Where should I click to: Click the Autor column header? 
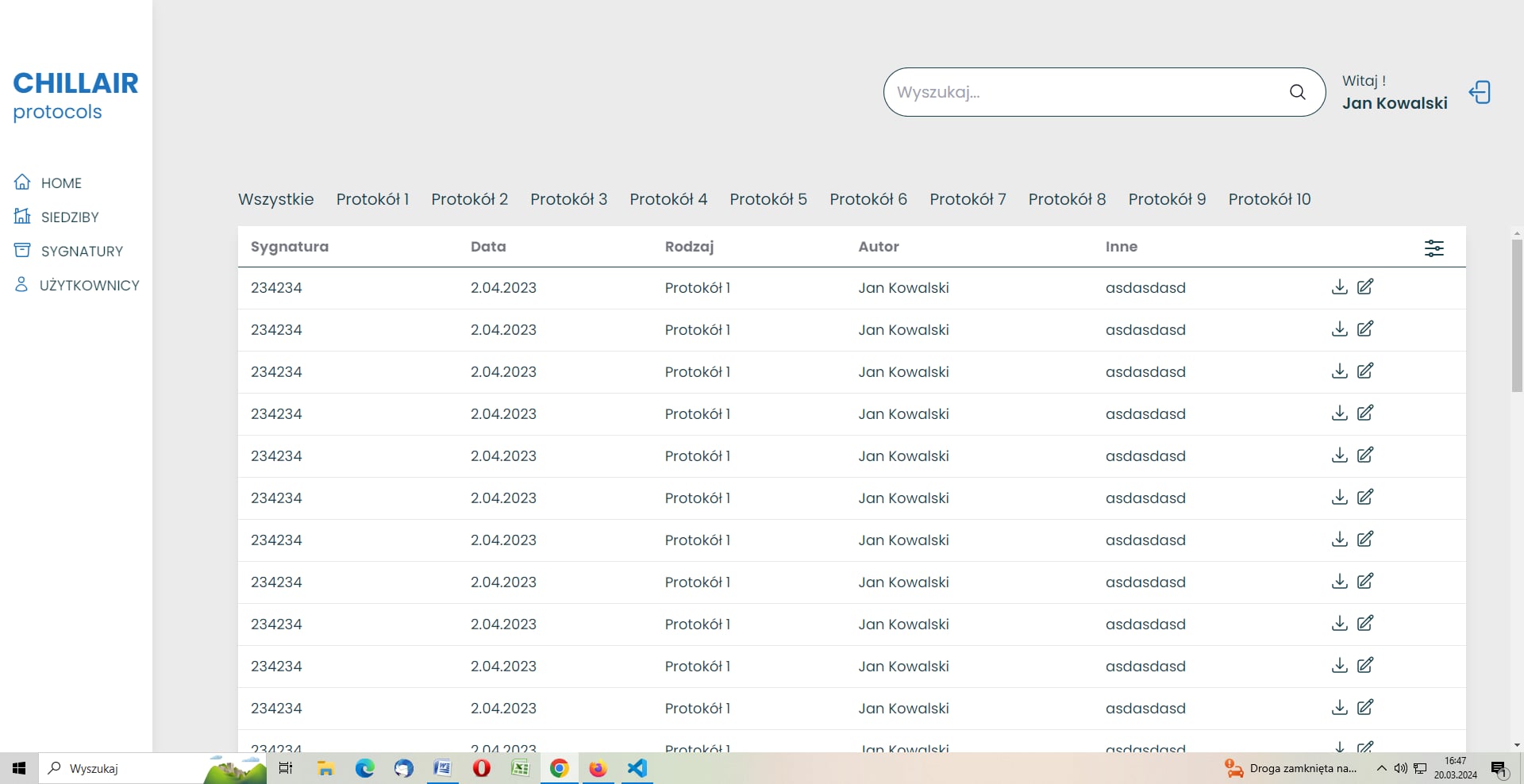879,247
